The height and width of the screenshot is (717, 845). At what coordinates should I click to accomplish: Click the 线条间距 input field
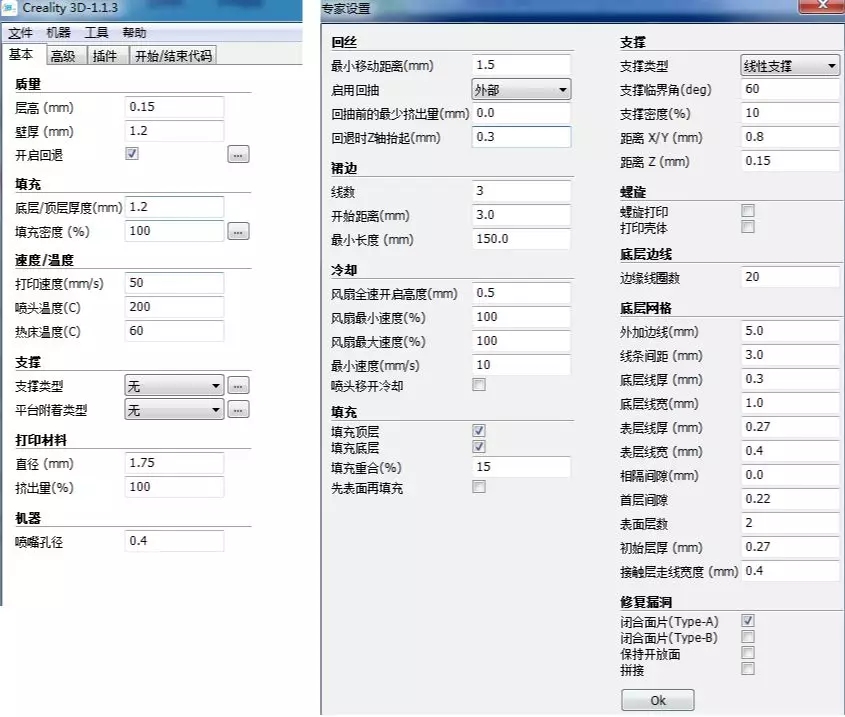[790, 355]
